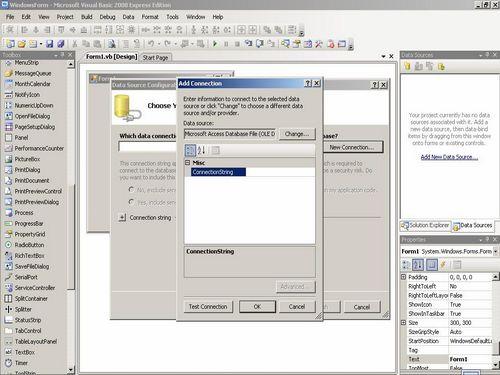The height and width of the screenshot is (375, 500).
Task: Click the StartPosition property value WindowsDefault
Action: coord(470,341)
